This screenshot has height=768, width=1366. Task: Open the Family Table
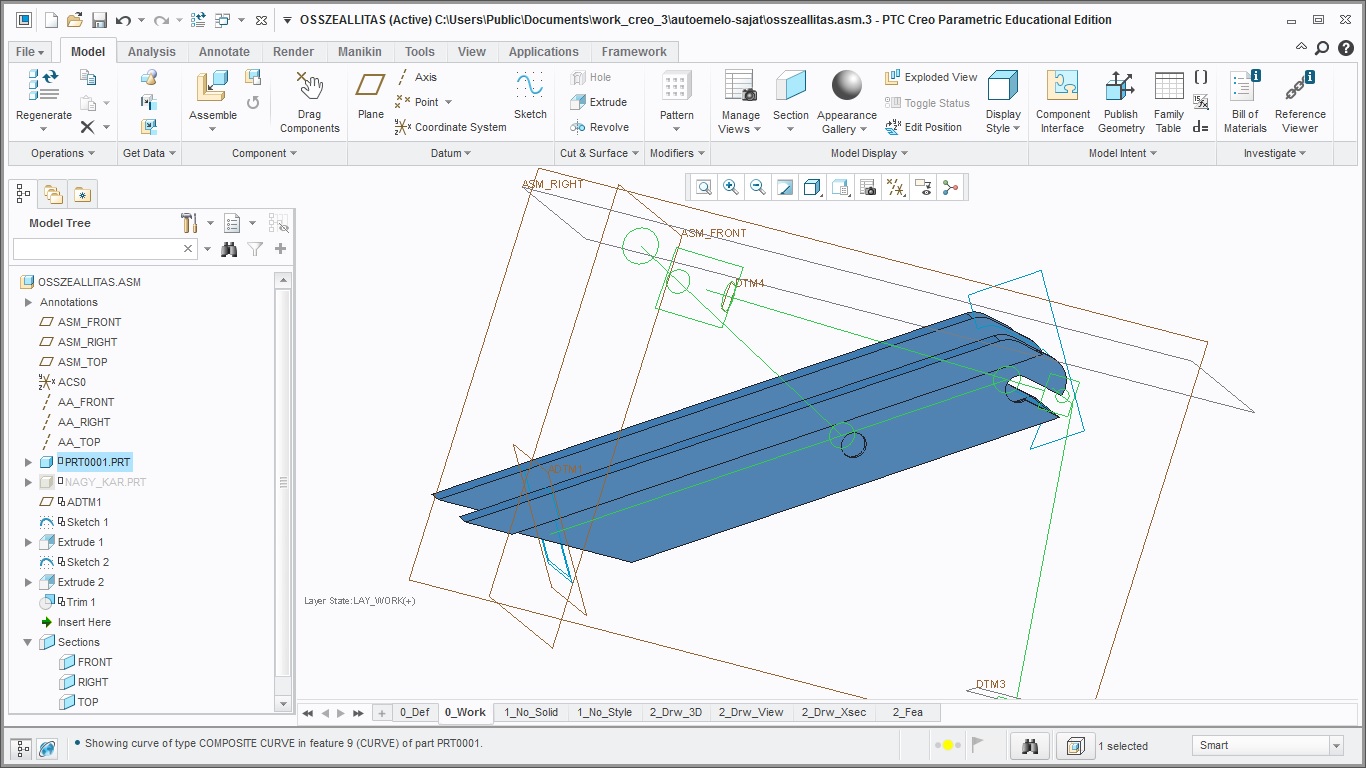pyautogui.click(x=1168, y=102)
